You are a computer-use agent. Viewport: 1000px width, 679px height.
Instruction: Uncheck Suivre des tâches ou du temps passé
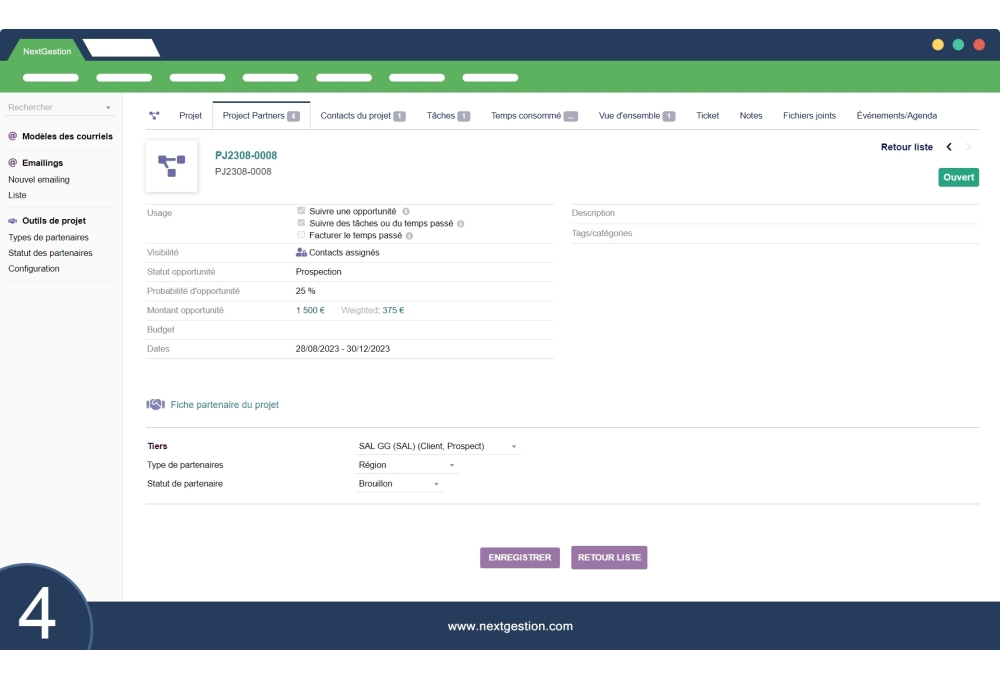tap(301, 222)
